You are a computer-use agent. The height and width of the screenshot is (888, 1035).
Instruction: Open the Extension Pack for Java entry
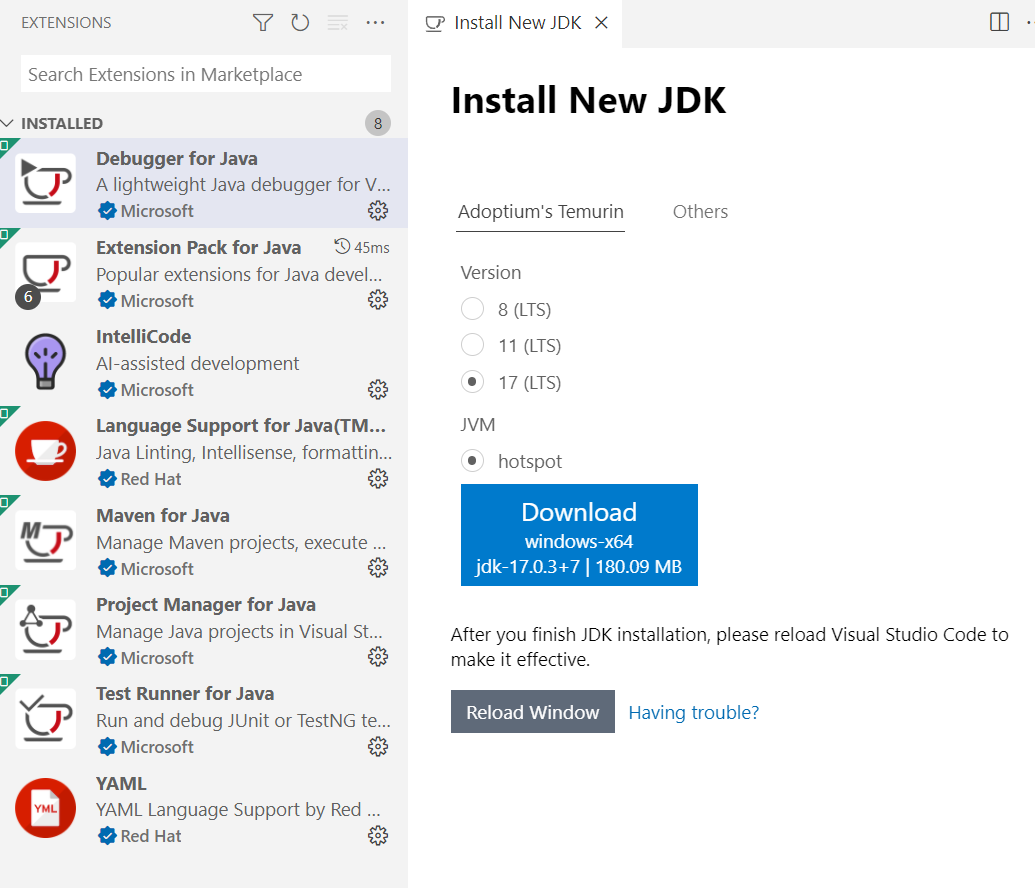tap(204, 272)
